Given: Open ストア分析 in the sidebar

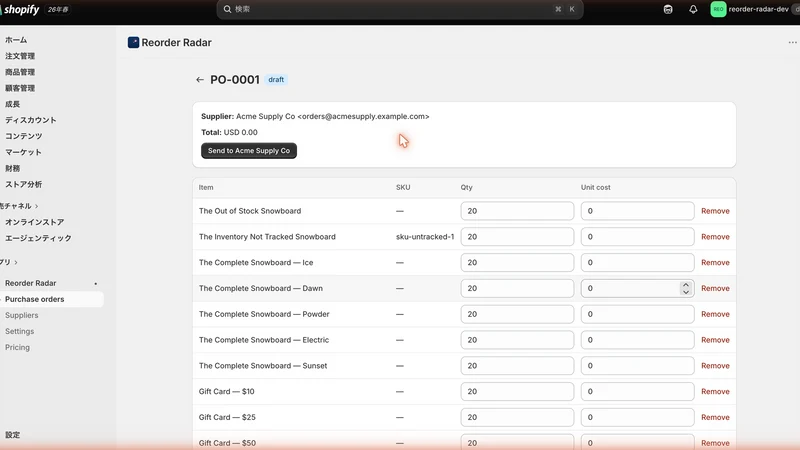Looking at the screenshot, I should 23,184.
